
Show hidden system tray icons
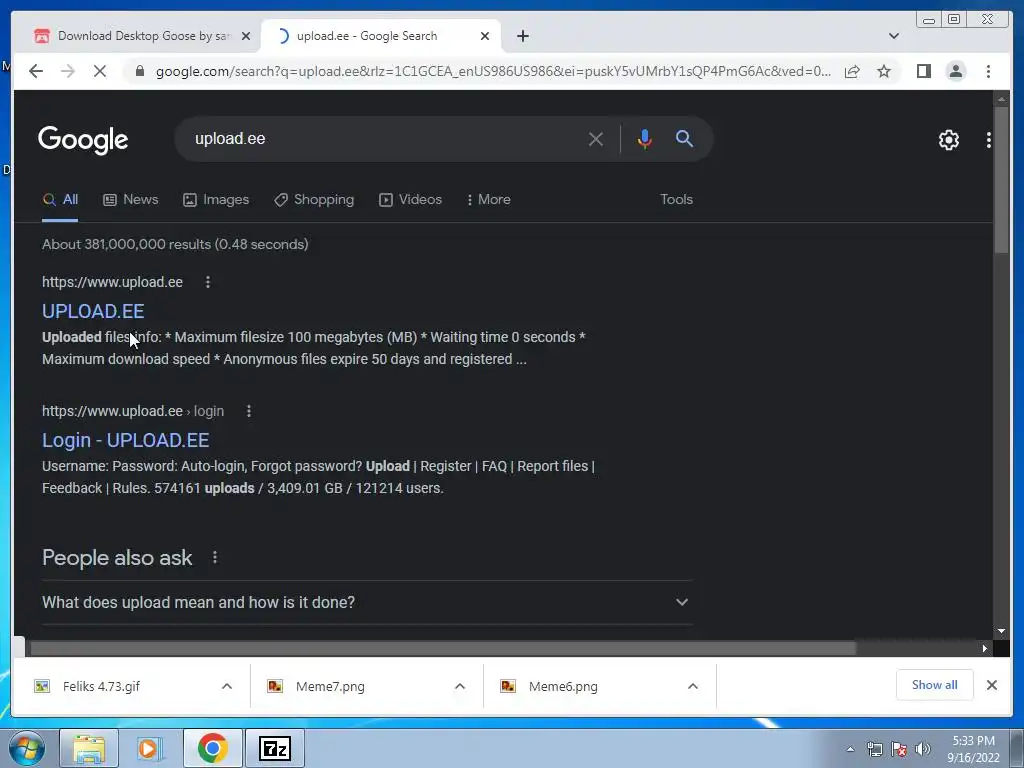coord(850,749)
